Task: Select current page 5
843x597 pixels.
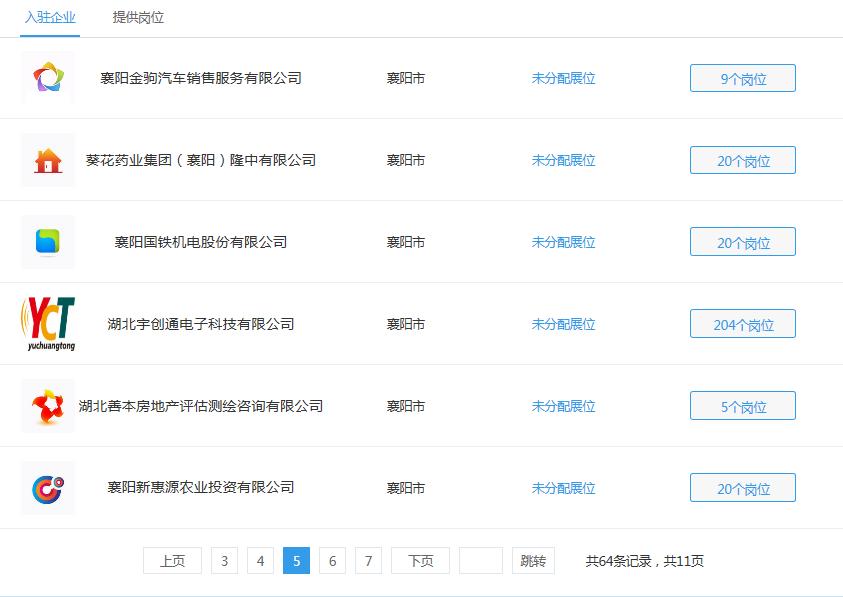Action: pyautogui.click(x=296, y=561)
